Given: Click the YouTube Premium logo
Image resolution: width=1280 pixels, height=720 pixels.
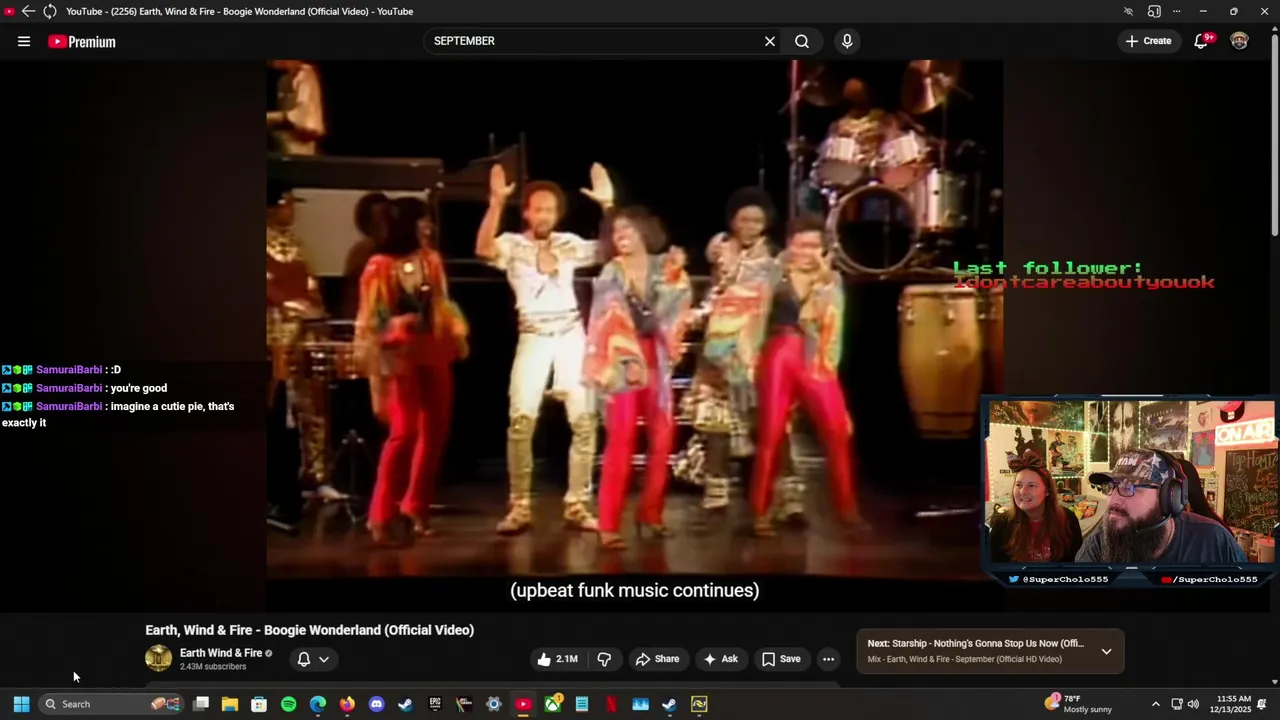Looking at the screenshot, I should click(82, 41).
